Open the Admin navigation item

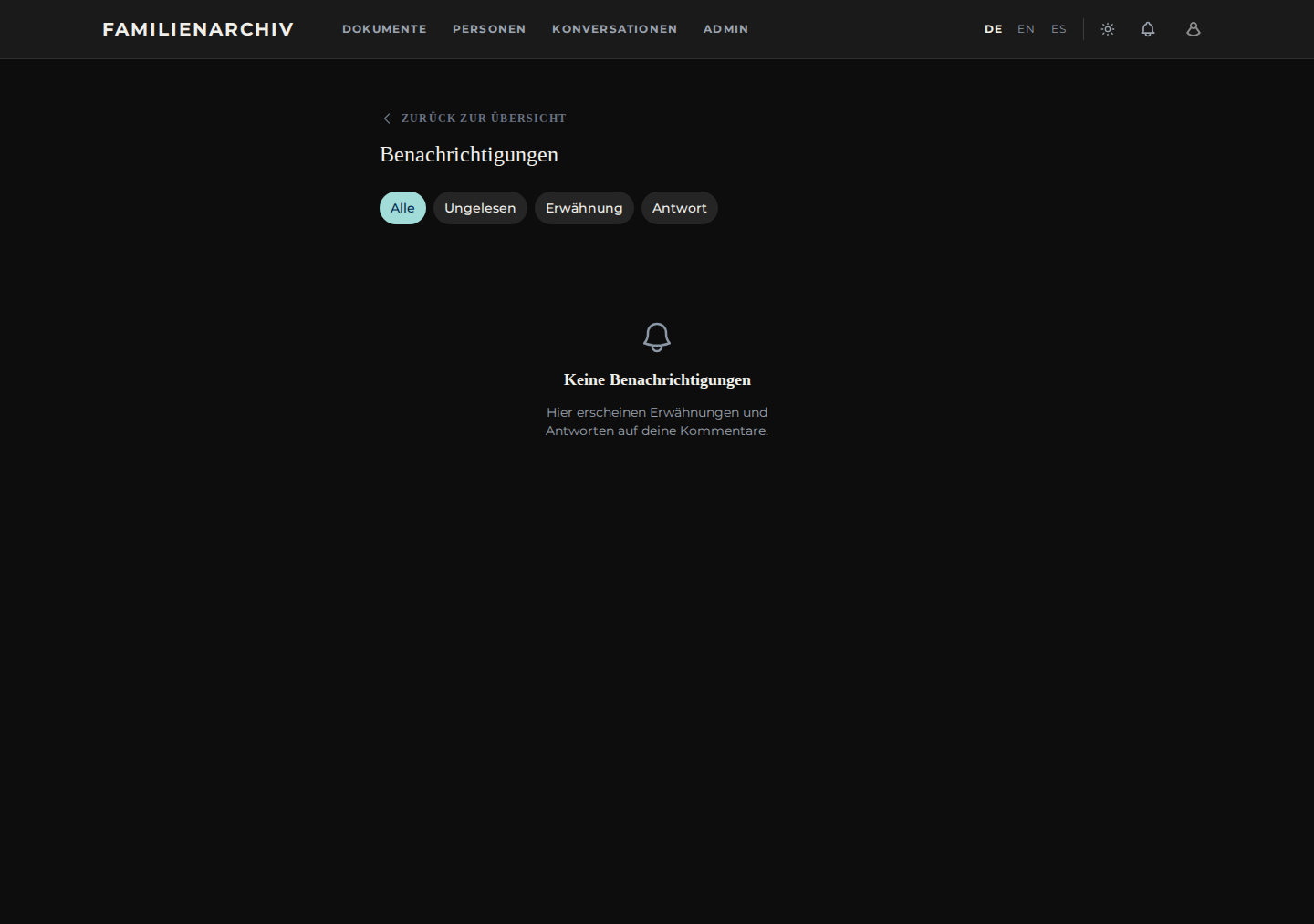click(x=725, y=29)
